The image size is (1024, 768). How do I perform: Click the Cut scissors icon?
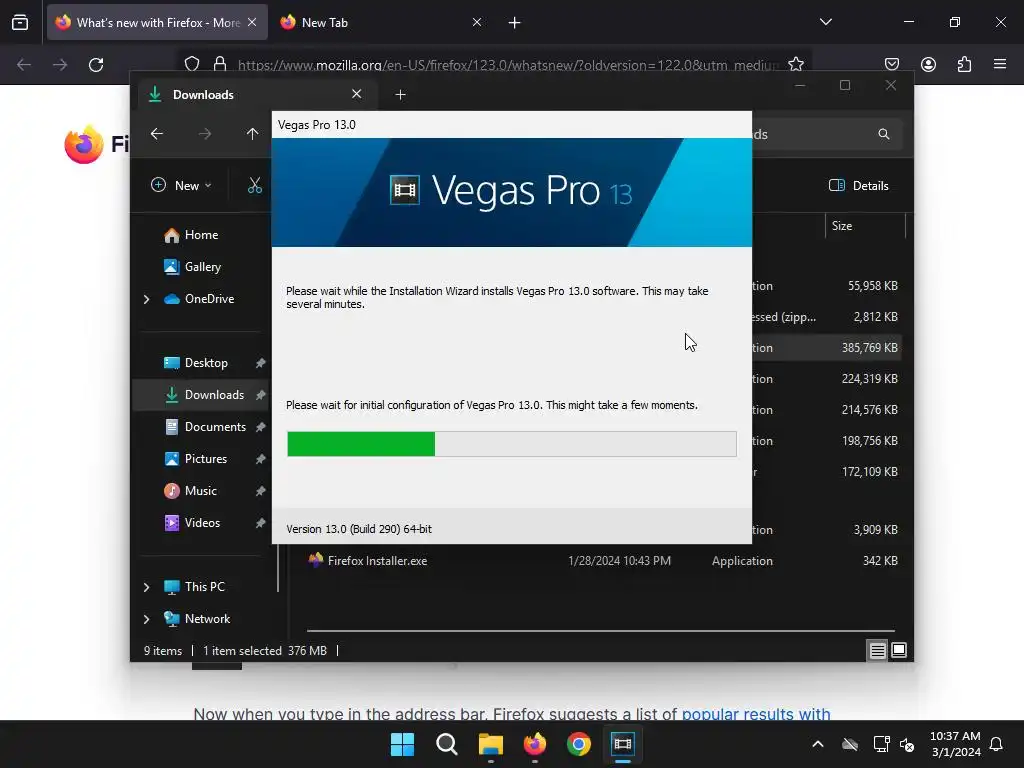[255, 185]
